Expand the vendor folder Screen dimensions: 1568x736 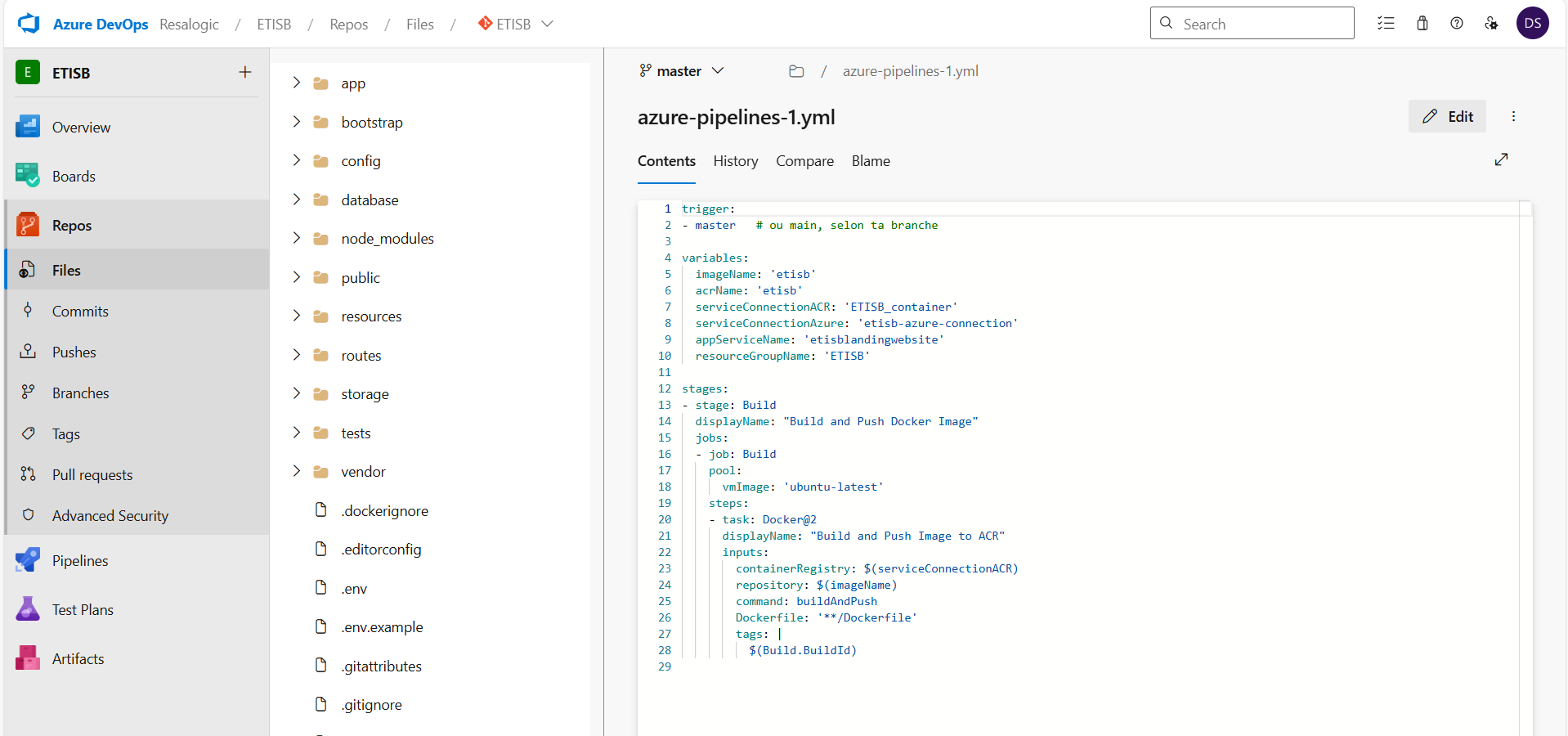[297, 471]
